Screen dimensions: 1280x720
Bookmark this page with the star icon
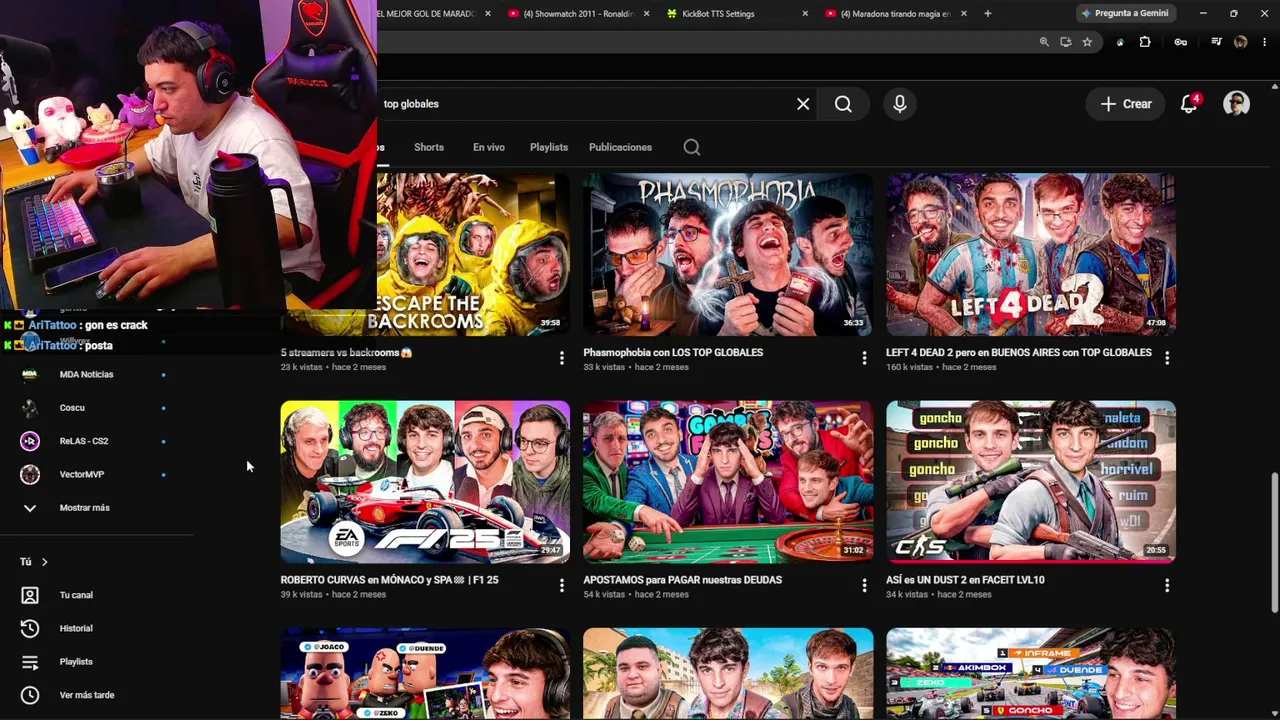[x=1087, y=42]
